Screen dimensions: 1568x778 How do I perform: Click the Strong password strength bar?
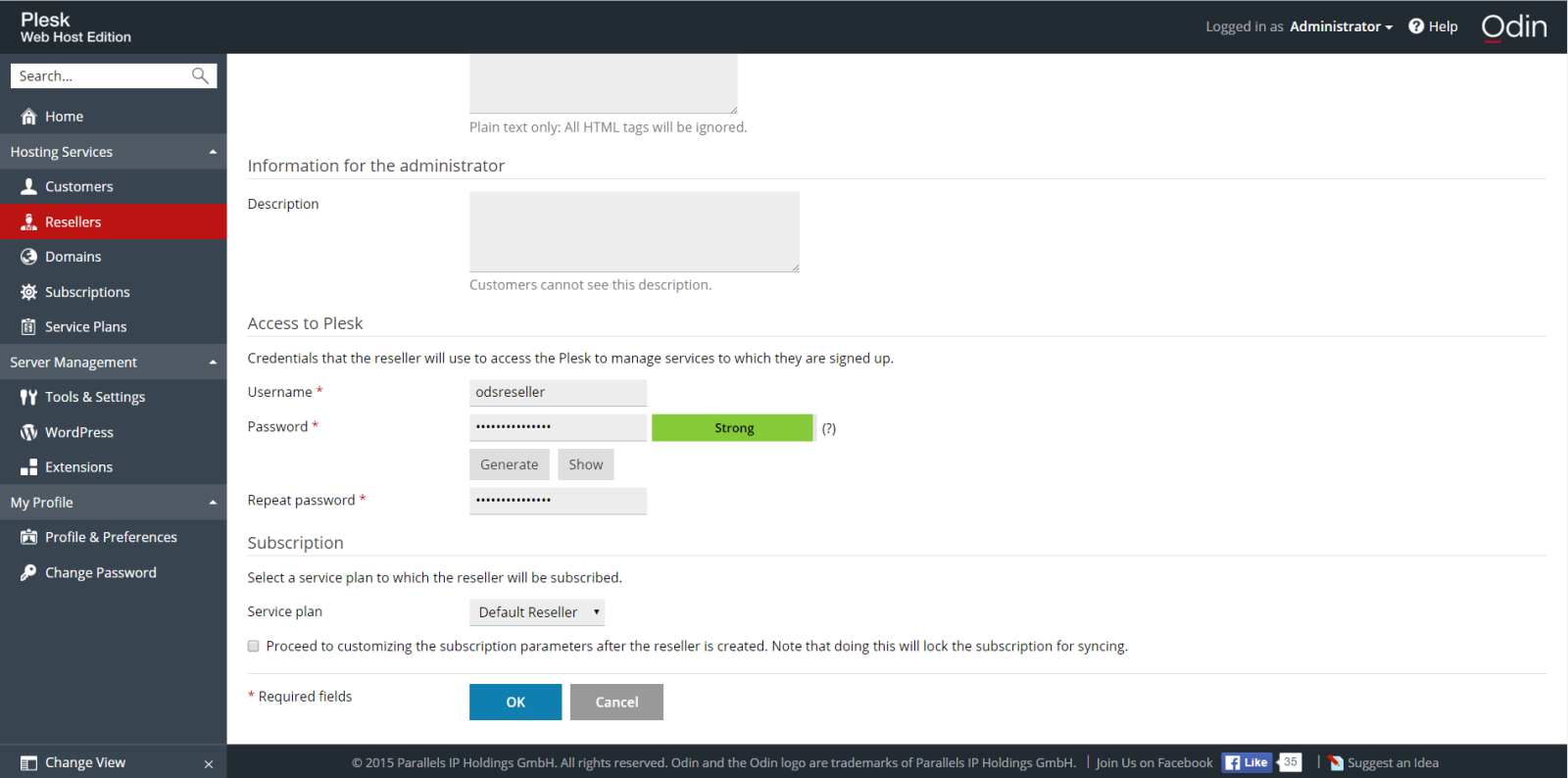733,428
